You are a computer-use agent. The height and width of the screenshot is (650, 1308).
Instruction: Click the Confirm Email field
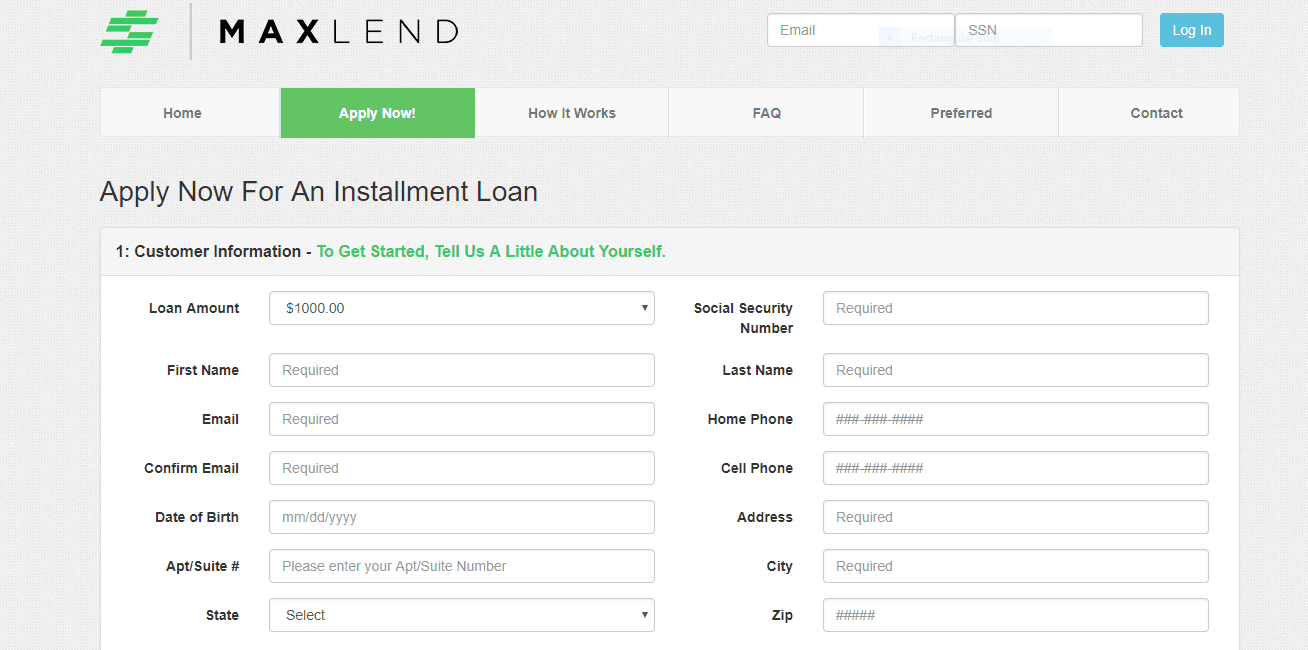(461, 468)
